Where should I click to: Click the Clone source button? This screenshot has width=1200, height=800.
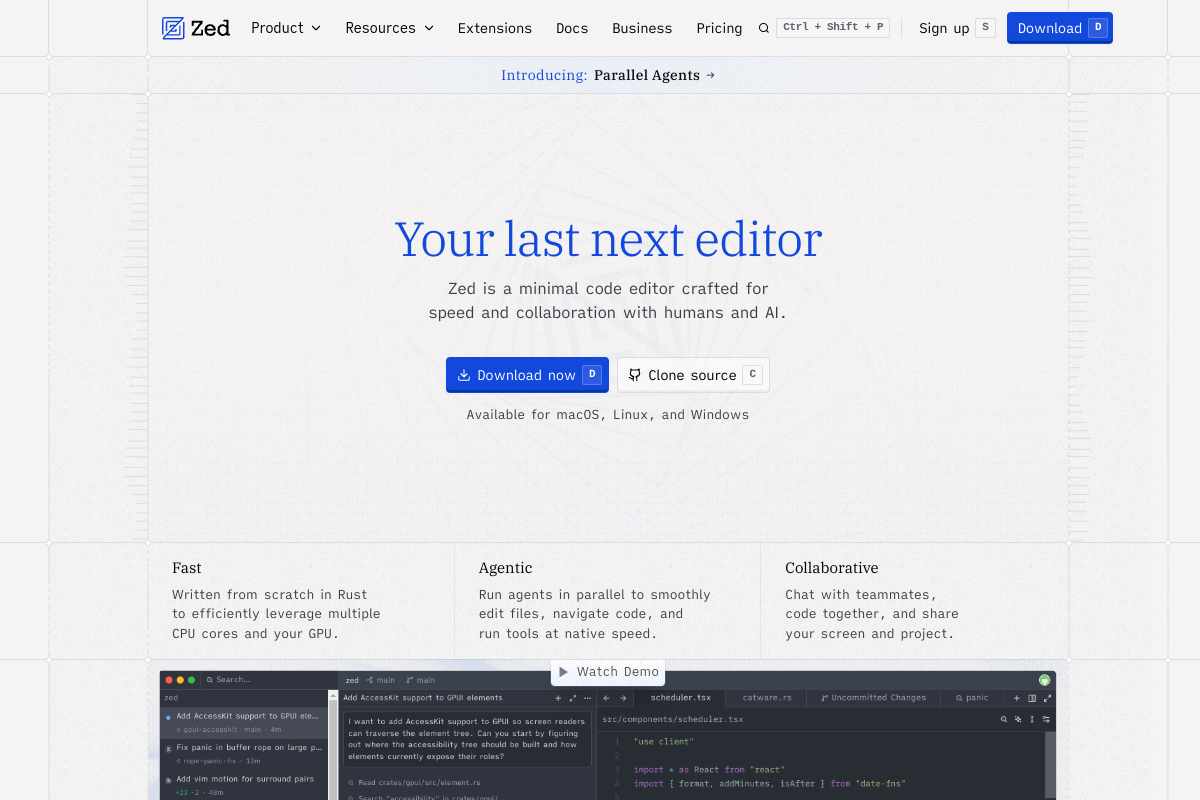[693, 375]
